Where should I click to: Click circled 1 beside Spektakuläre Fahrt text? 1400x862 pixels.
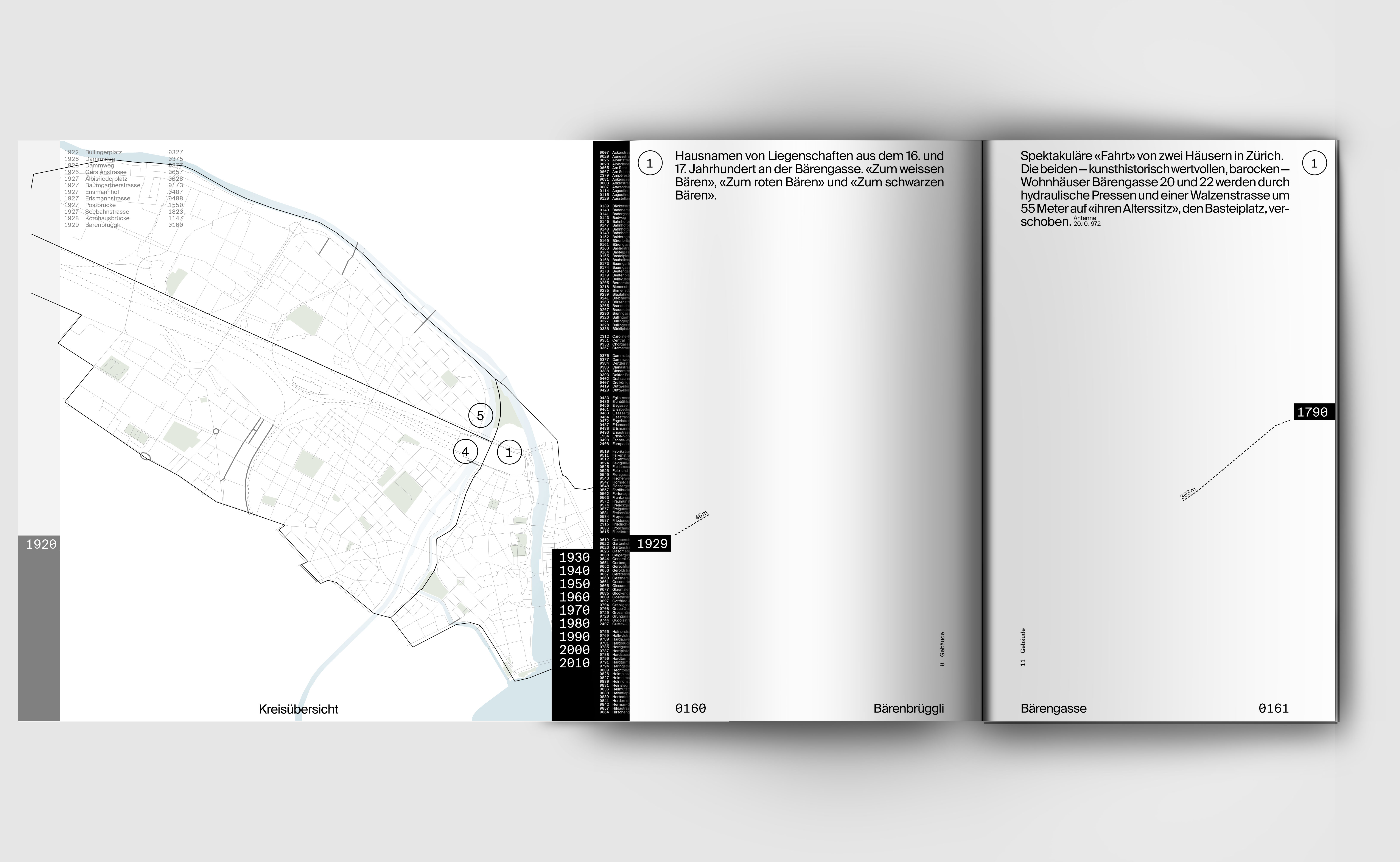coord(1314,164)
